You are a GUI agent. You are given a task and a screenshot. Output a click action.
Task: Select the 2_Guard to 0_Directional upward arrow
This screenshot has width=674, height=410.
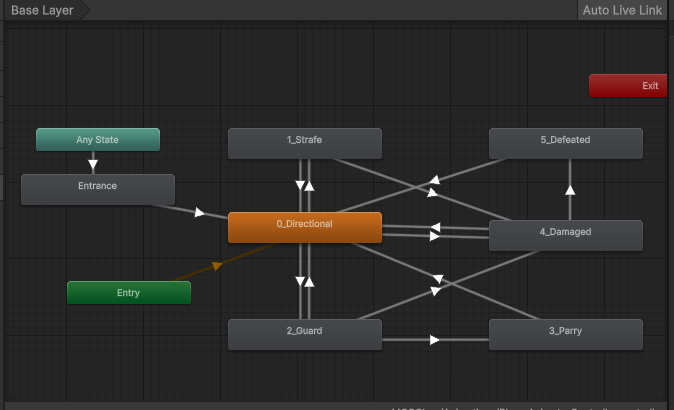click(x=309, y=282)
